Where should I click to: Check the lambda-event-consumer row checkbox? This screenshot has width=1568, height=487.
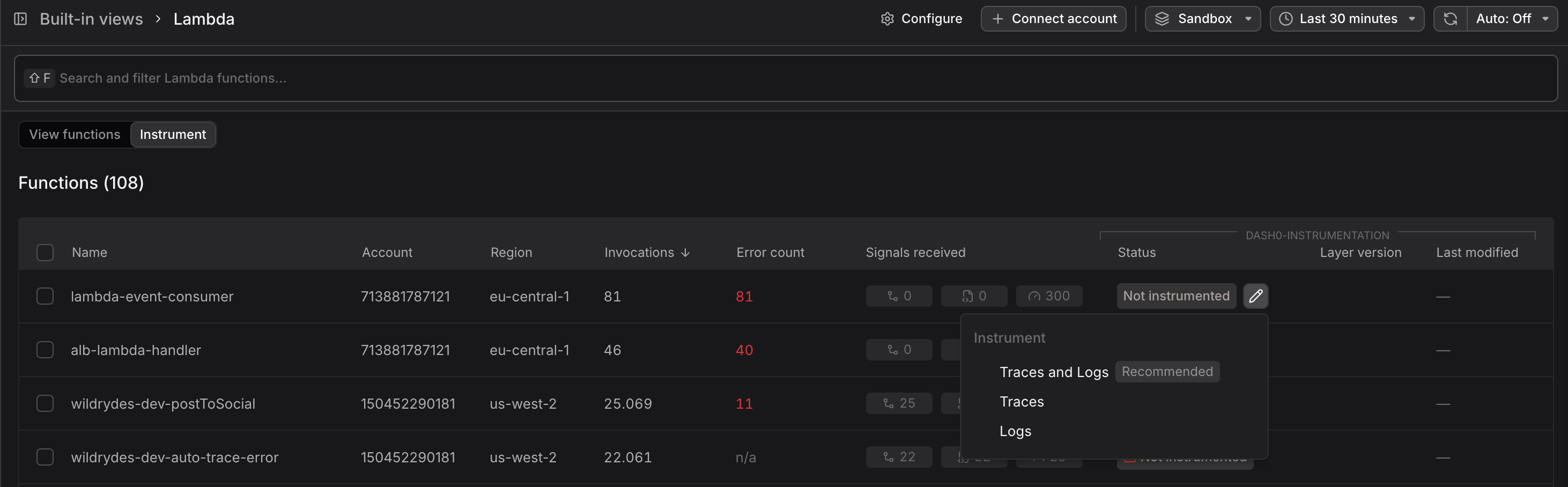pos(45,297)
